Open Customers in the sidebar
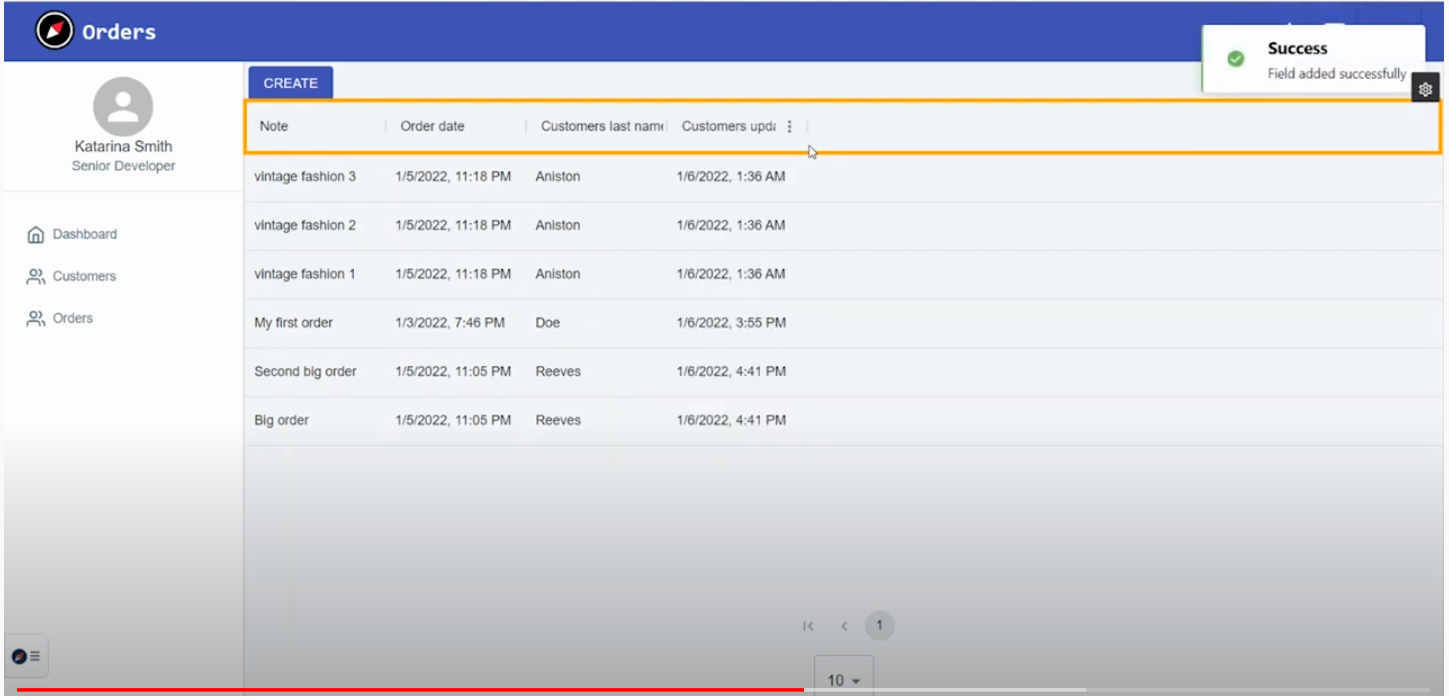This screenshot has height=696, width=1449. coord(84,276)
